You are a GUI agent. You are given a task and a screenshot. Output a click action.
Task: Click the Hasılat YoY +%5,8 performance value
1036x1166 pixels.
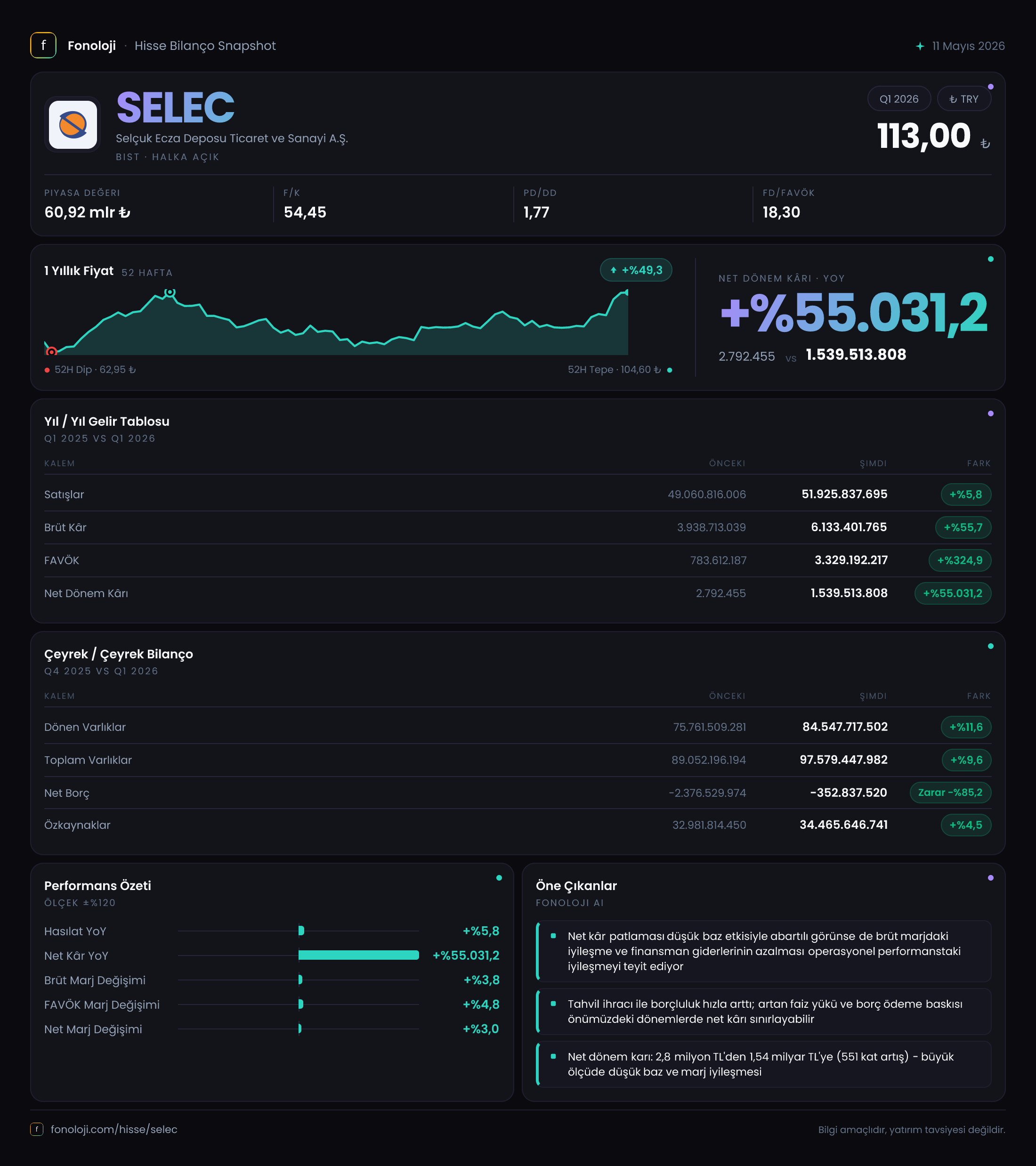click(481, 931)
